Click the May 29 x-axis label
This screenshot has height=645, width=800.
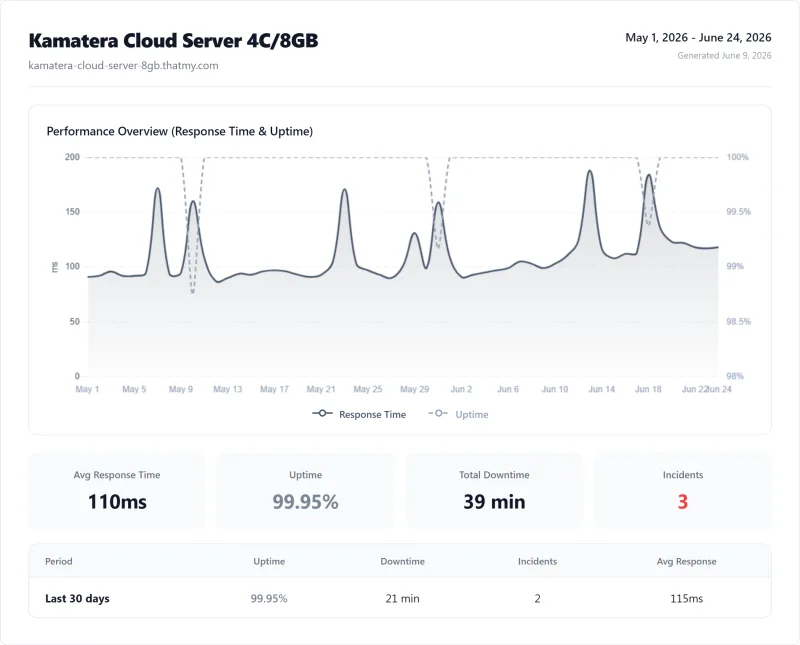tap(414, 389)
